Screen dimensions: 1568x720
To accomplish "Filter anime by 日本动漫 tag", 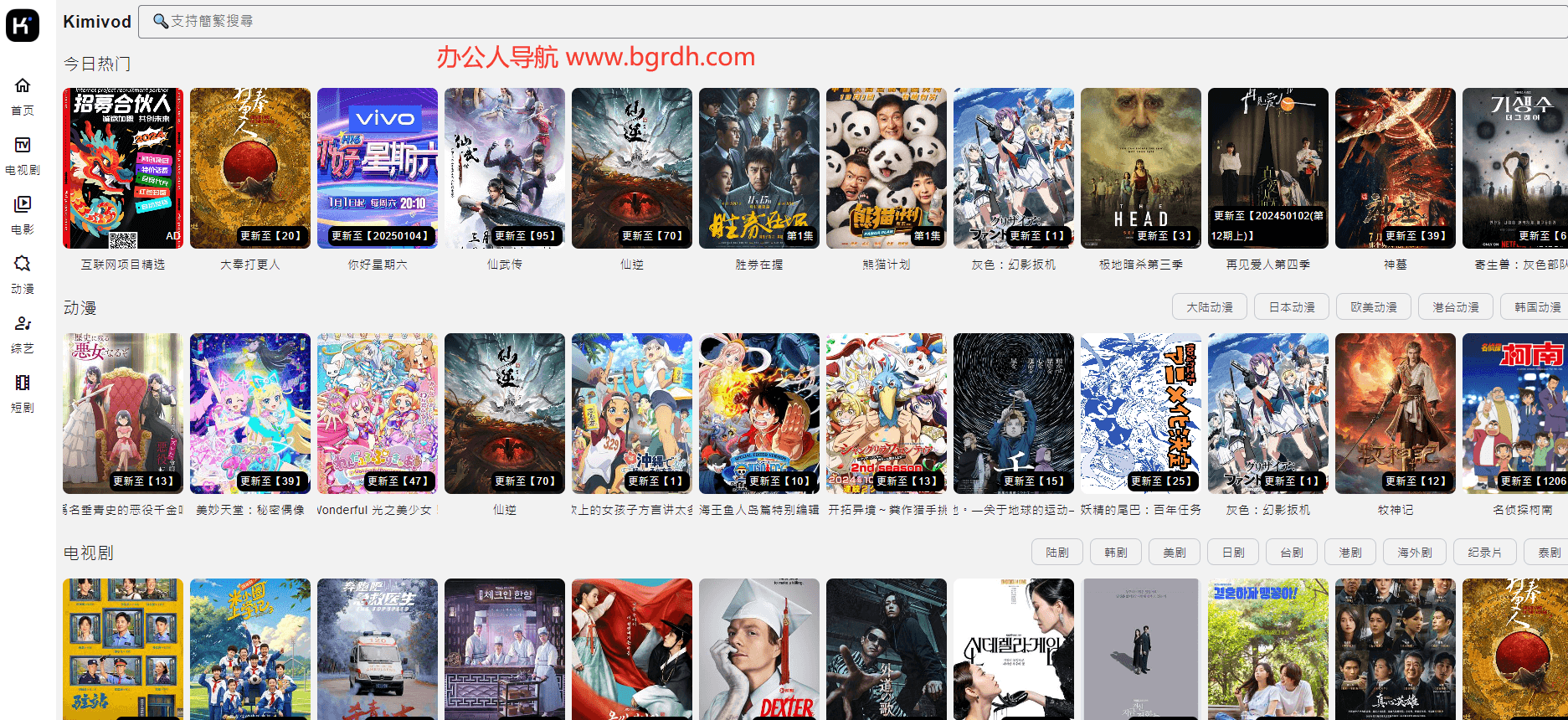I will (x=1291, y=307).
